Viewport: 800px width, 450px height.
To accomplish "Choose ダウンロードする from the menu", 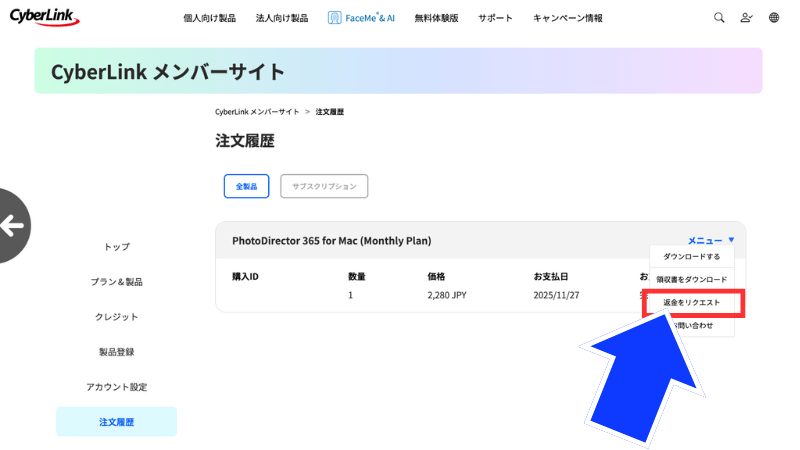I will 692,256.
